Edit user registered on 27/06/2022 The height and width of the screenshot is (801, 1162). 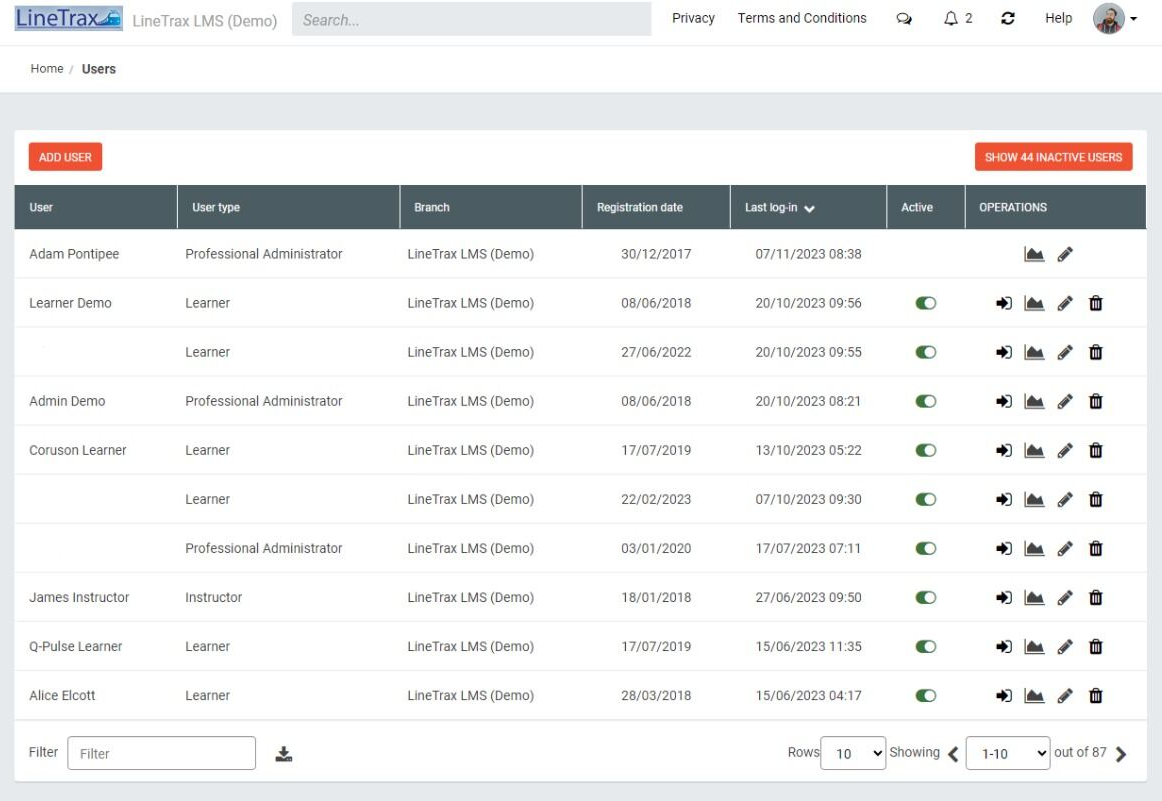click(x=1065, y=352)
